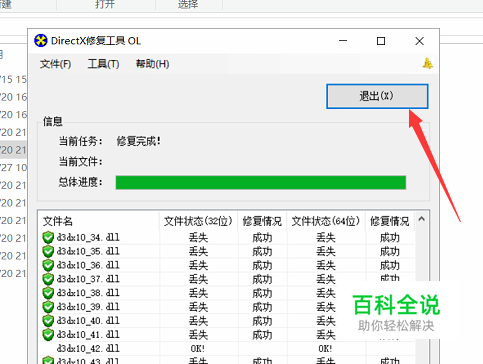
Task: Click 32位 丢失 status of d3dx10_34.dll
Action: [x=198, y=238]
